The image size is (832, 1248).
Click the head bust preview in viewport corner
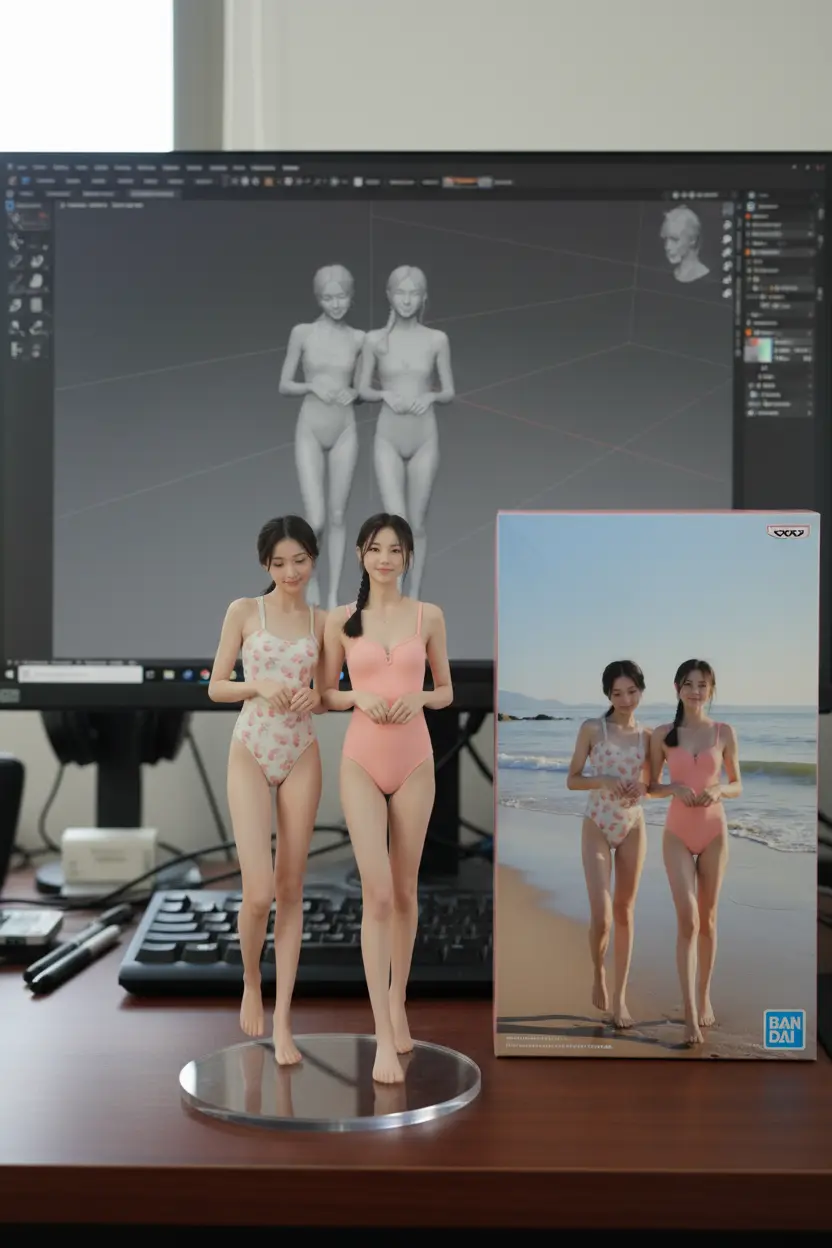[x=684, y=244]
